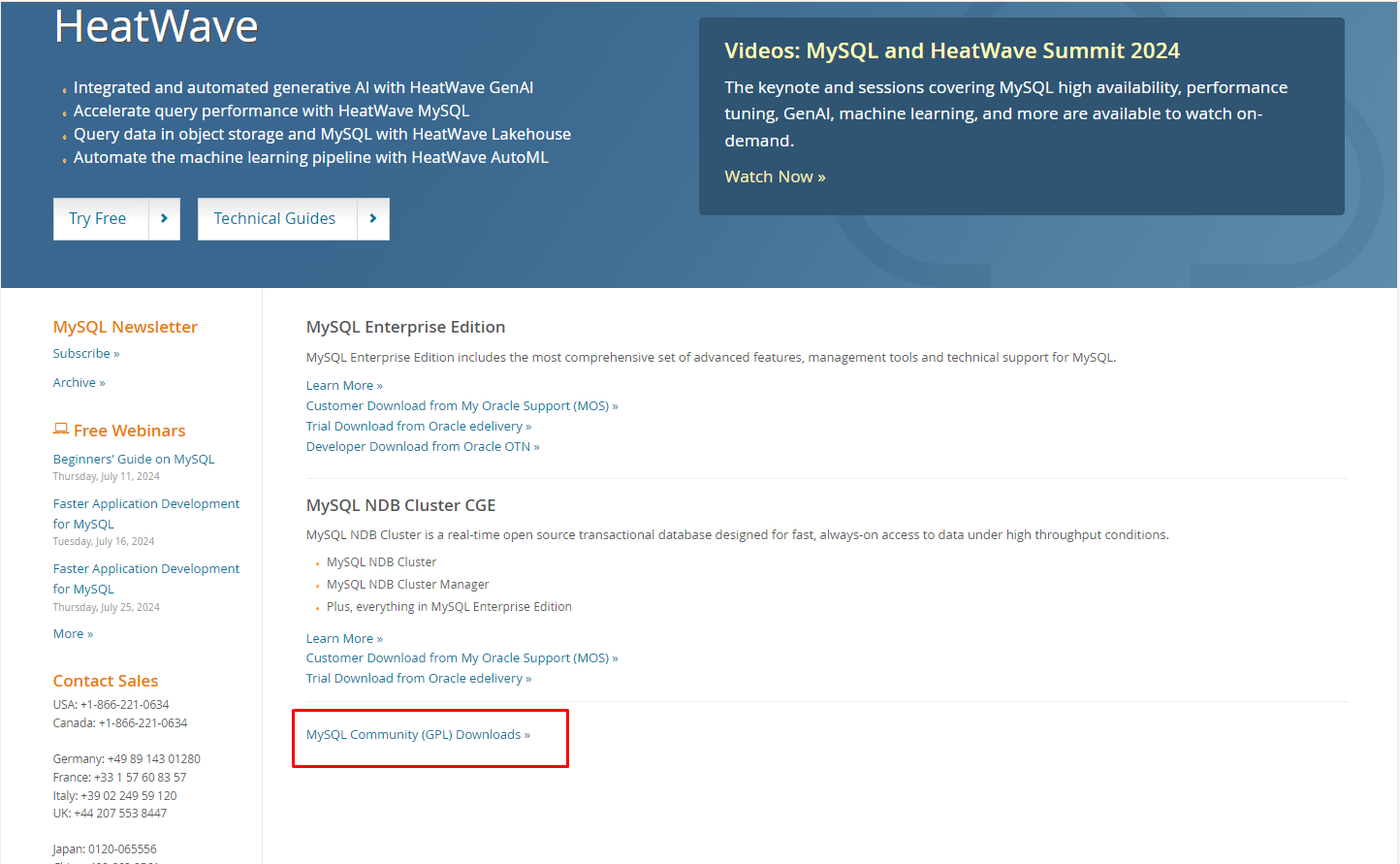This screenshot has width=1400, height=864.
Task: Click the 'MySQL NDB Cluster' bullet item
Action: (381, 562)
